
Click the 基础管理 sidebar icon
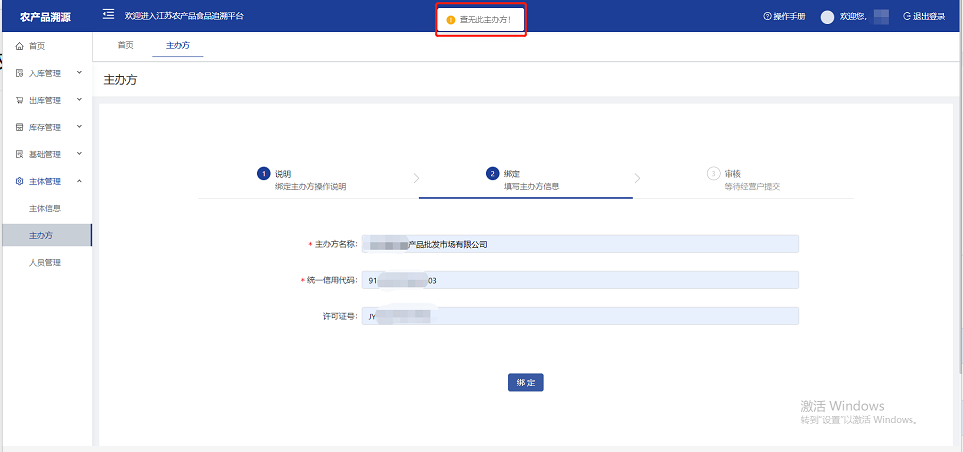pos(19,154)
